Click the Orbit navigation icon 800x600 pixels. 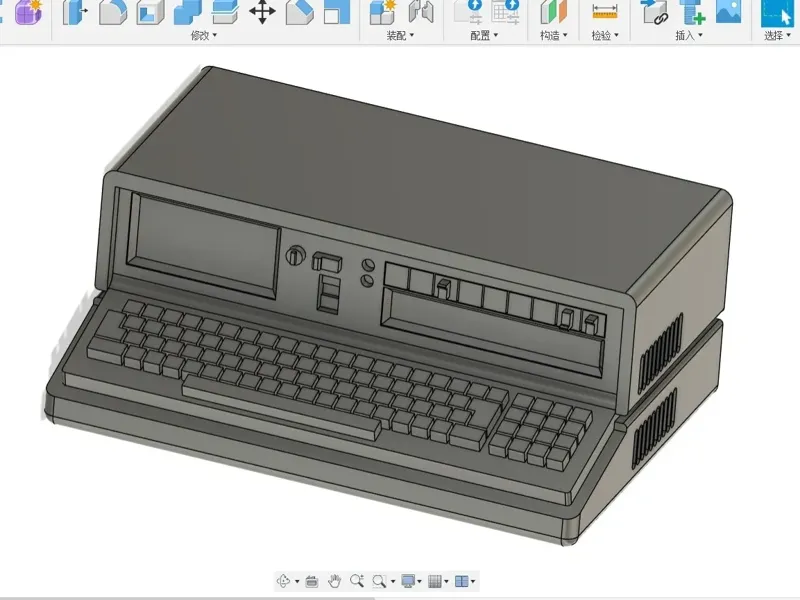click(x=283, y=581)
